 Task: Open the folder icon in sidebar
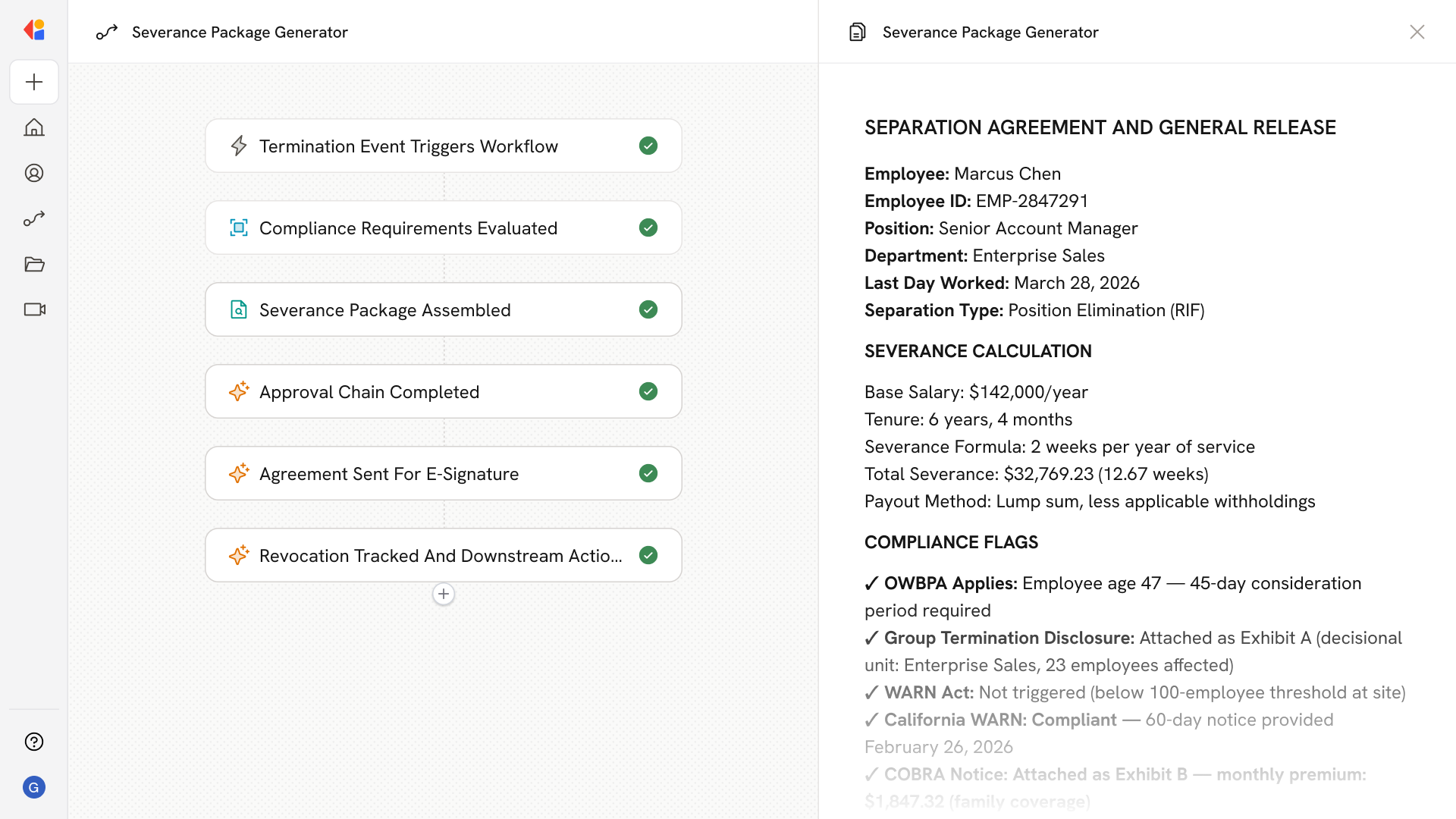[x=34, y=264]
